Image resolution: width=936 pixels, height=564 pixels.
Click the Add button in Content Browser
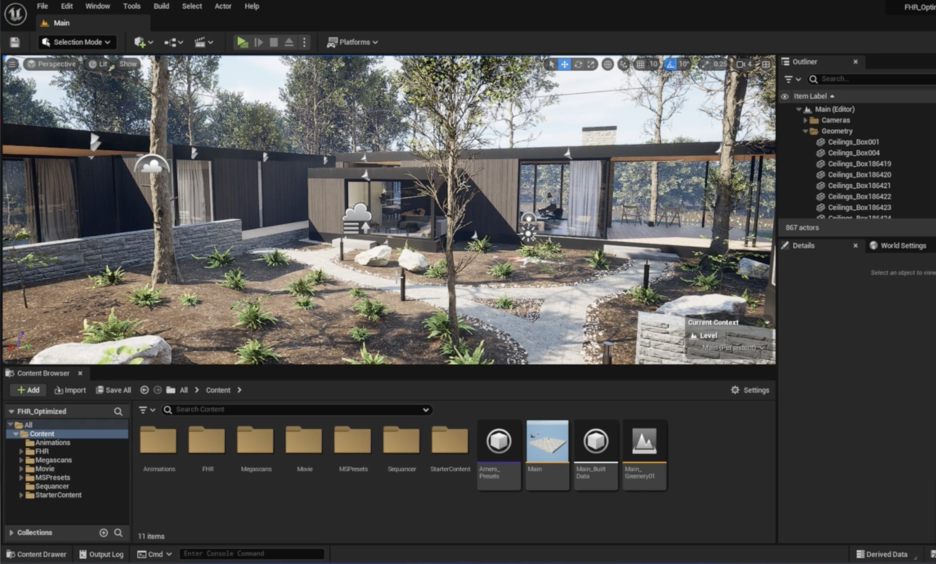pos(28,390)
